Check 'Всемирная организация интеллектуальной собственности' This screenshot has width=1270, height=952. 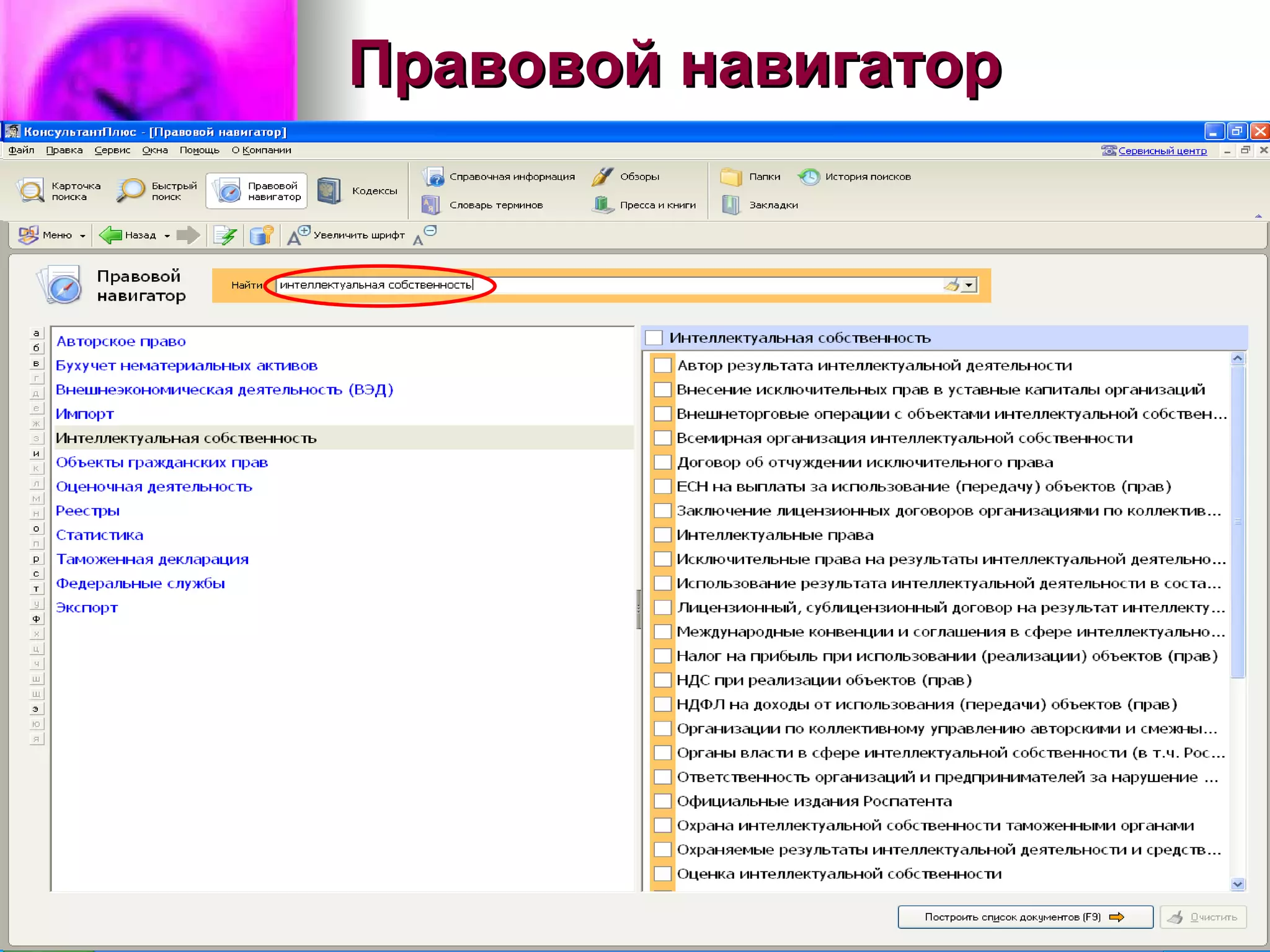(x=662, y=438)
